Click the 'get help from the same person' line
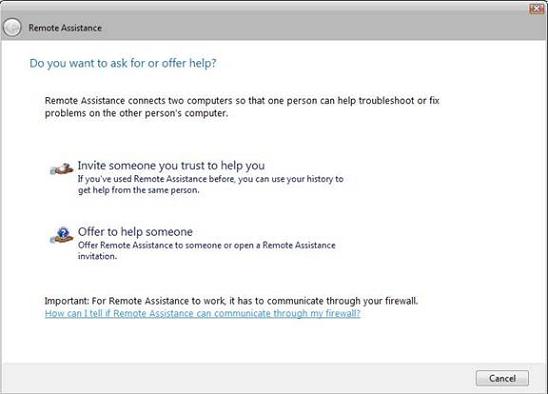This screenshot has width=548, height=394. [138, 190]
